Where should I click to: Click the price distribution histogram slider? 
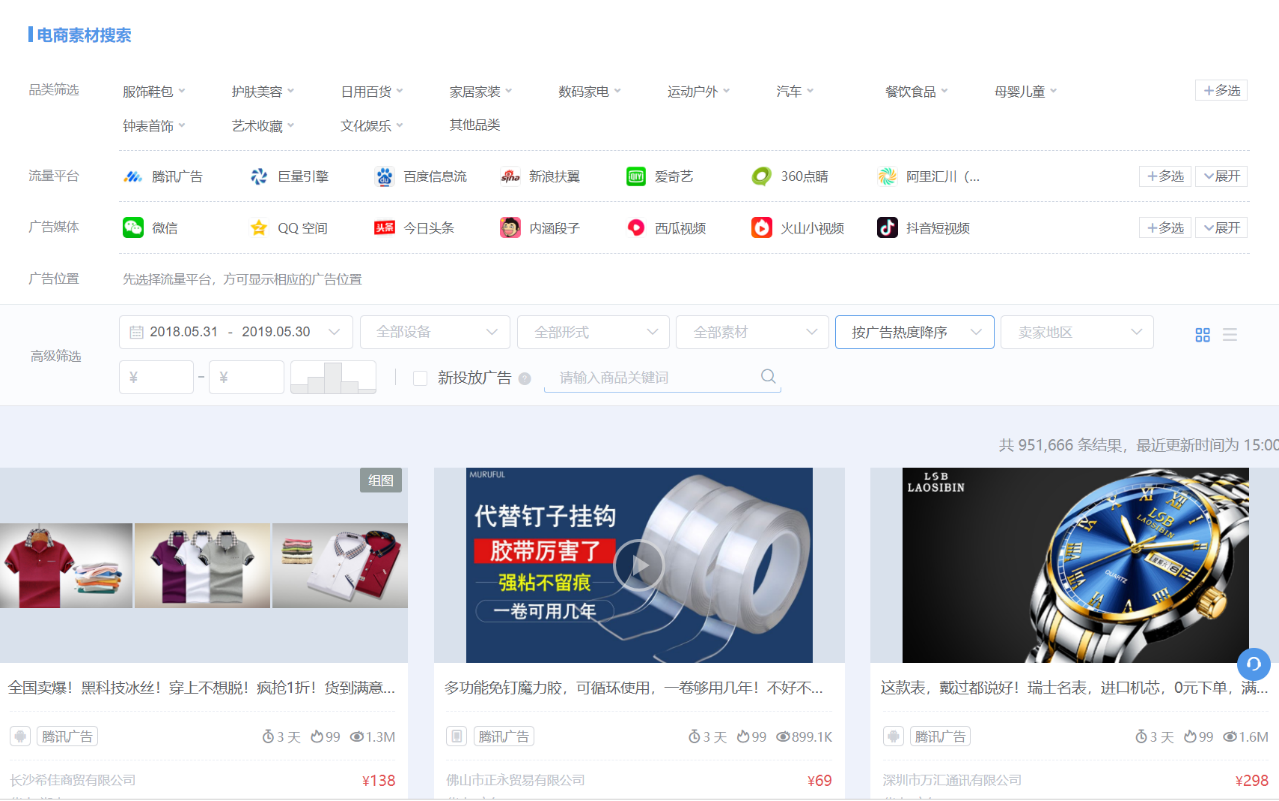point(333,377)
